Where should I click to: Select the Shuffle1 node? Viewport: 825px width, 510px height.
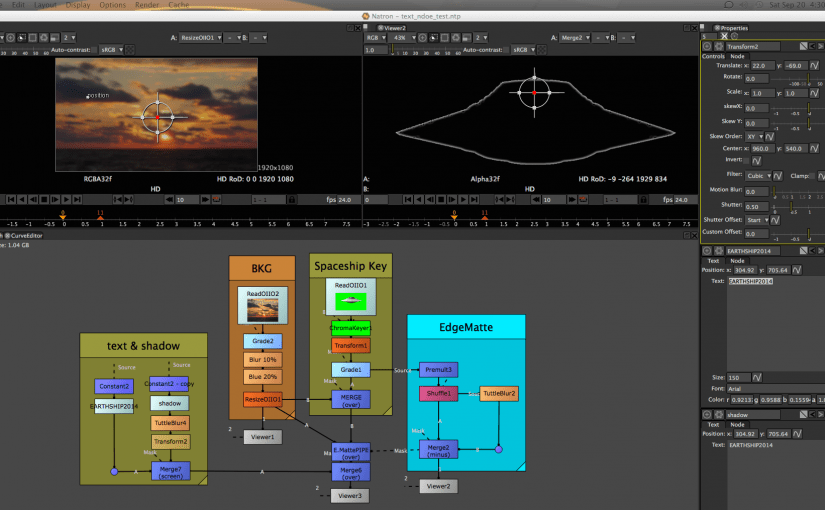[x=438, y=393]
